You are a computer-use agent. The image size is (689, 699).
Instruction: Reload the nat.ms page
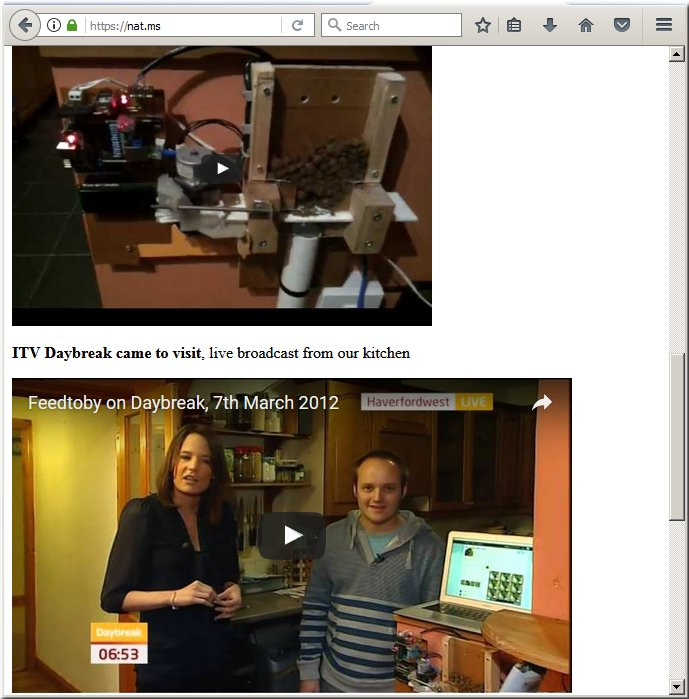coord(298,25)
